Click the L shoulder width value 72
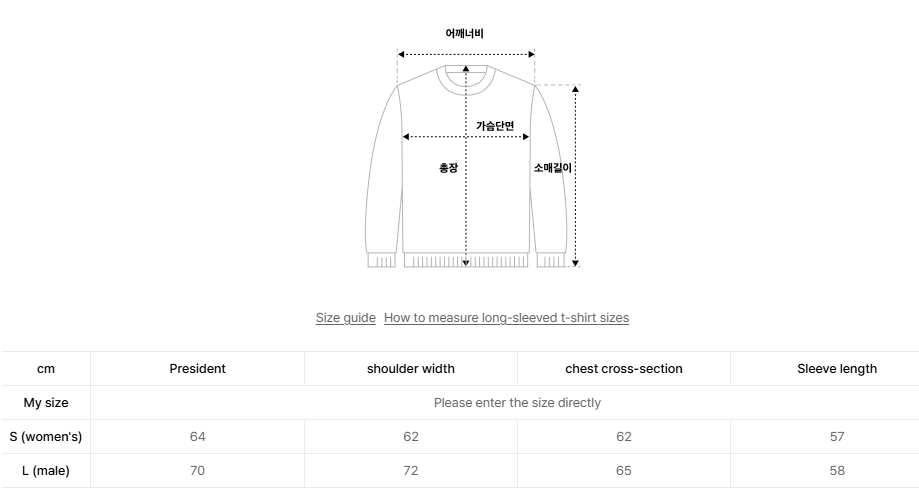919x493 pixels. tap(411, 471)
